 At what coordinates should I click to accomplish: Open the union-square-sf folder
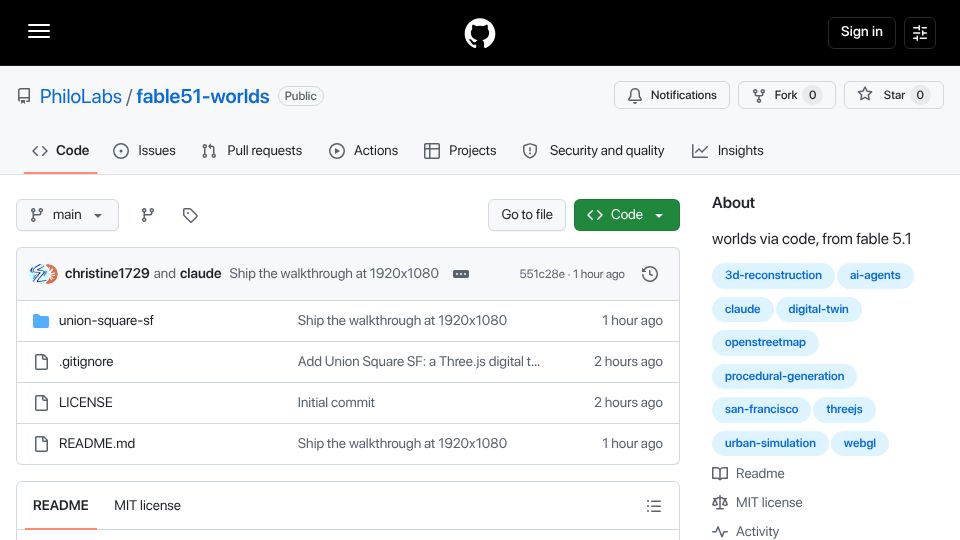point(106,321)
